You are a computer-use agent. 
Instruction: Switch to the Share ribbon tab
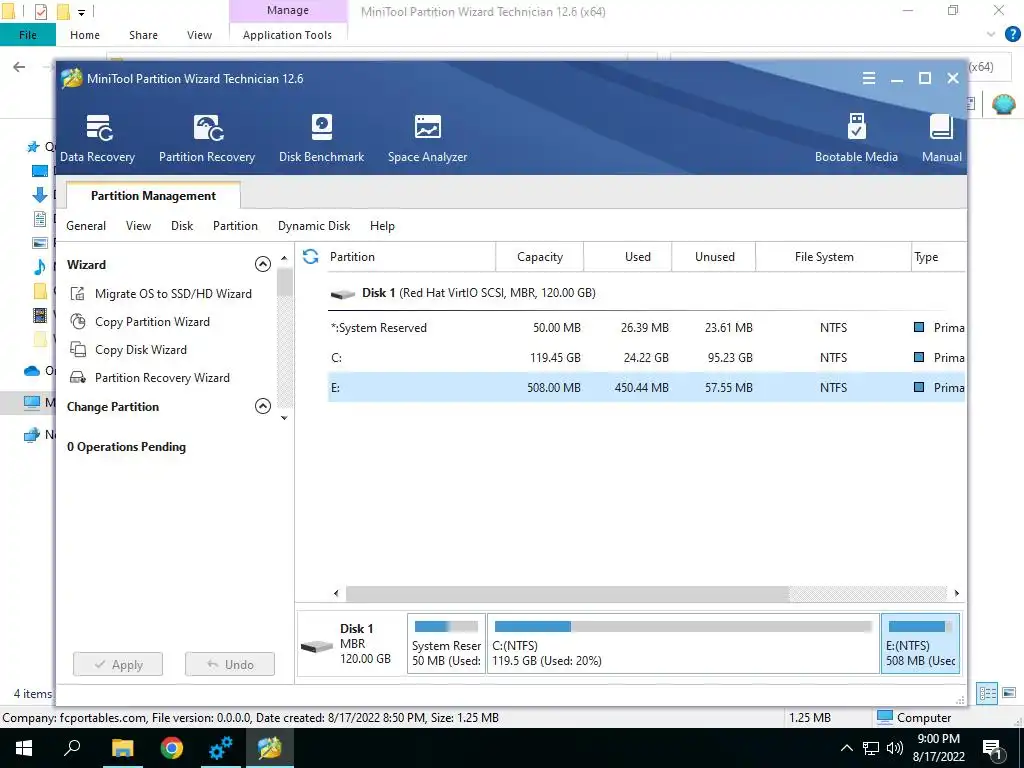(x=143, y=35)
